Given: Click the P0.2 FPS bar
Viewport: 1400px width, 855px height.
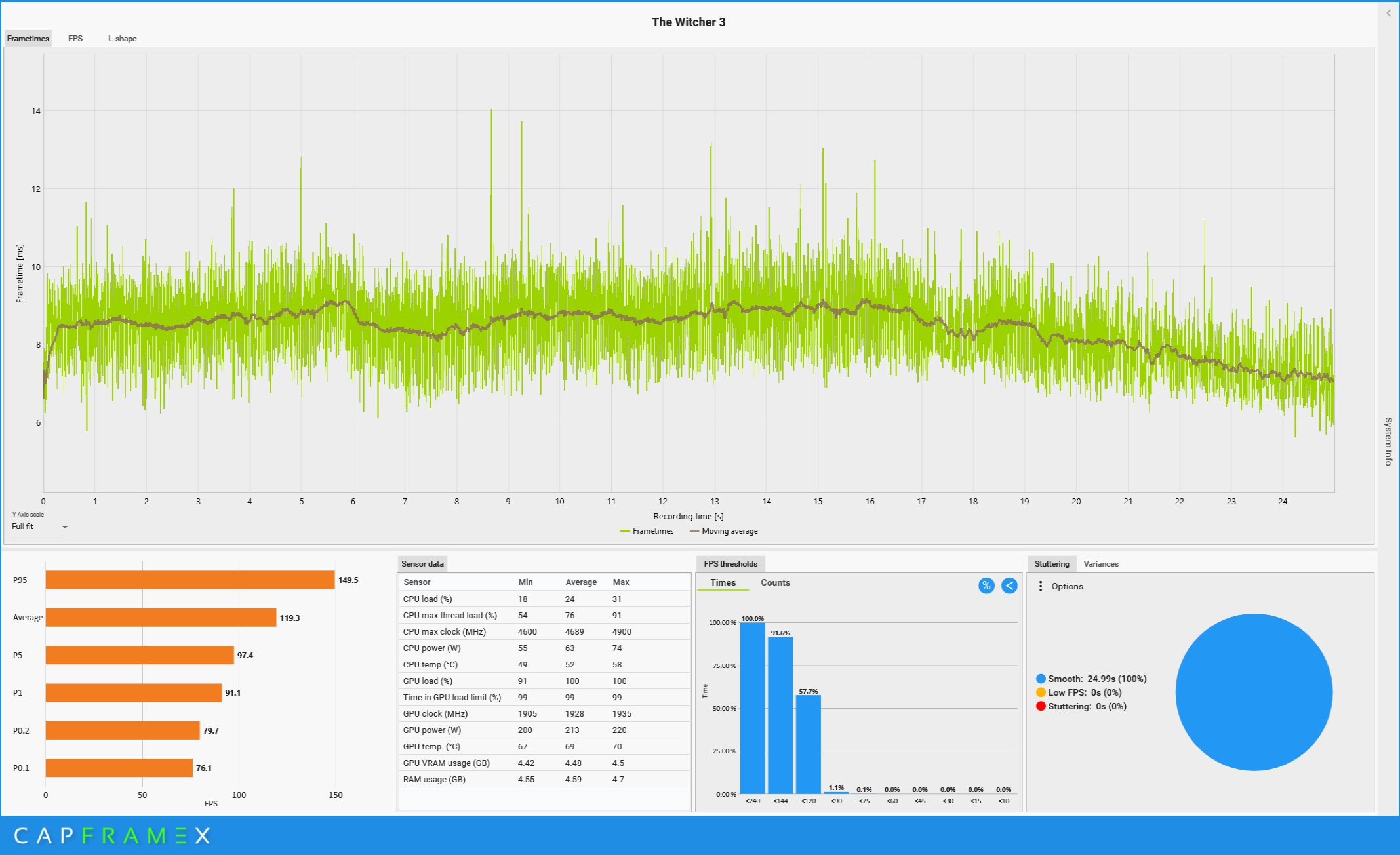Looking at the screenshot, I should (123, 730).
